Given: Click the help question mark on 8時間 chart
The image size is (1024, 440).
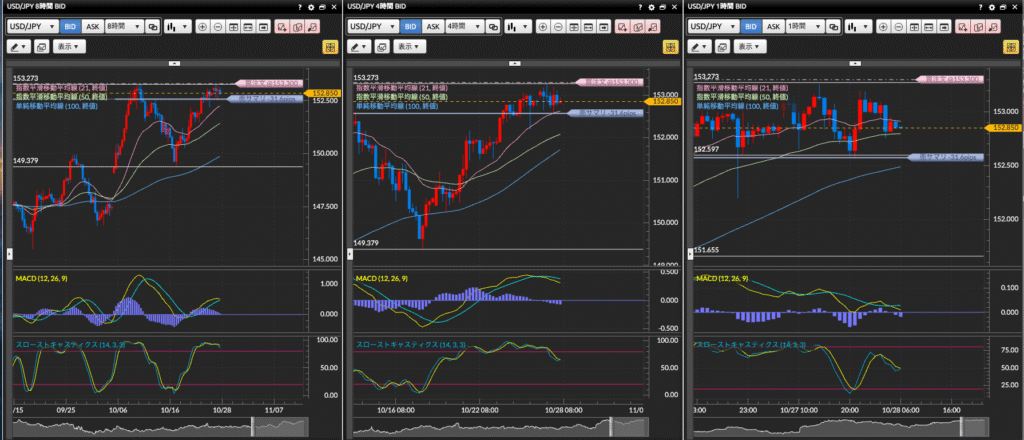Looking at the screenshot, I should click(x=300, y=7).
